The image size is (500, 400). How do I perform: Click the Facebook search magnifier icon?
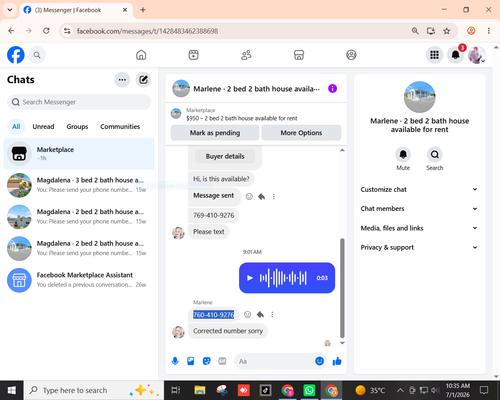pyautogui.click(x=37, y=55)
